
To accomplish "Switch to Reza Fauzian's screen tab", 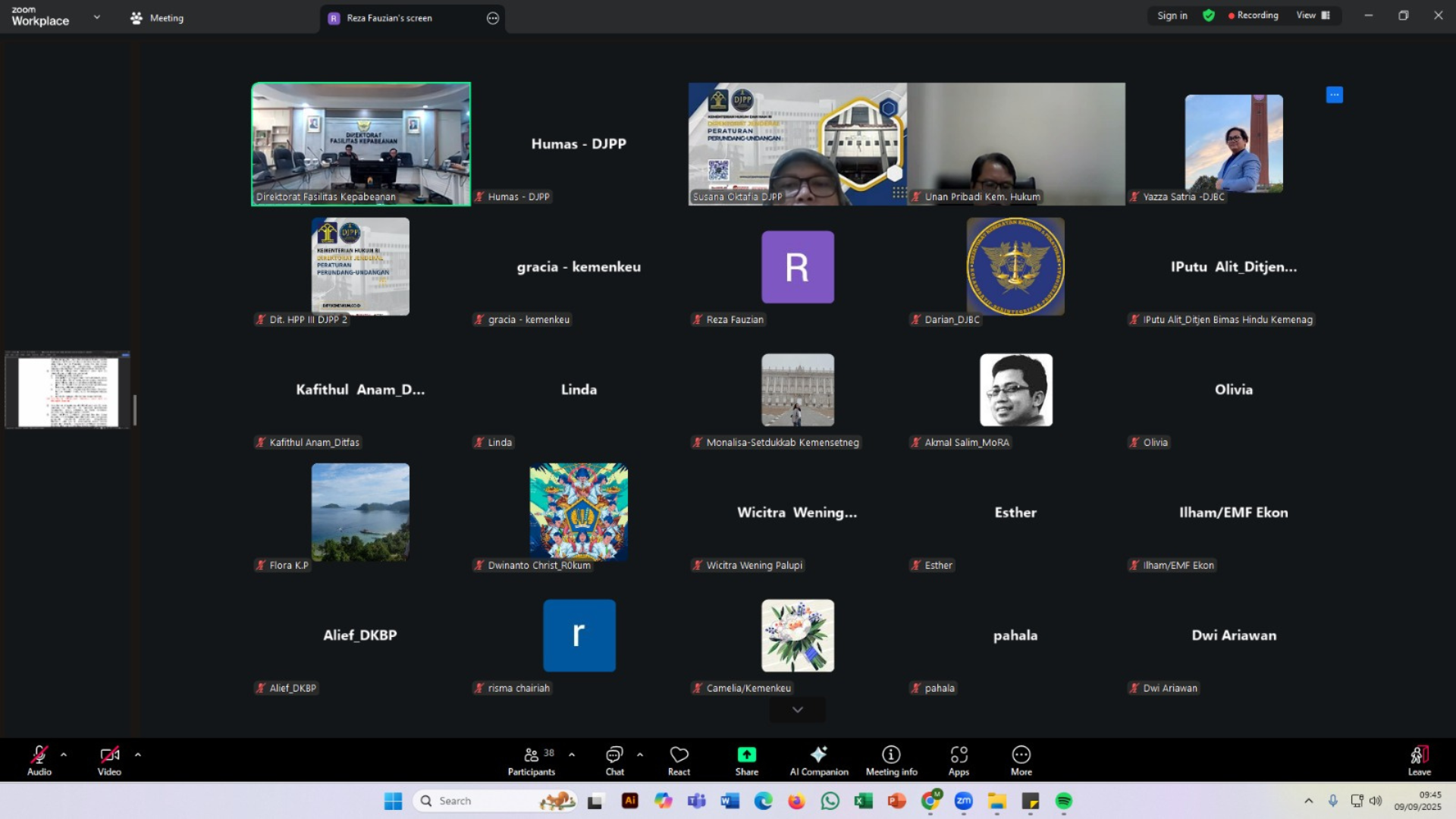I will [x=389, y=18].
